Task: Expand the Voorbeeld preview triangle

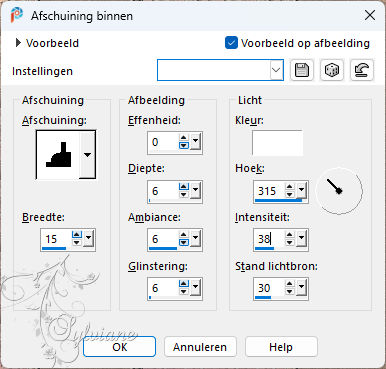Action: coord(18,43)
